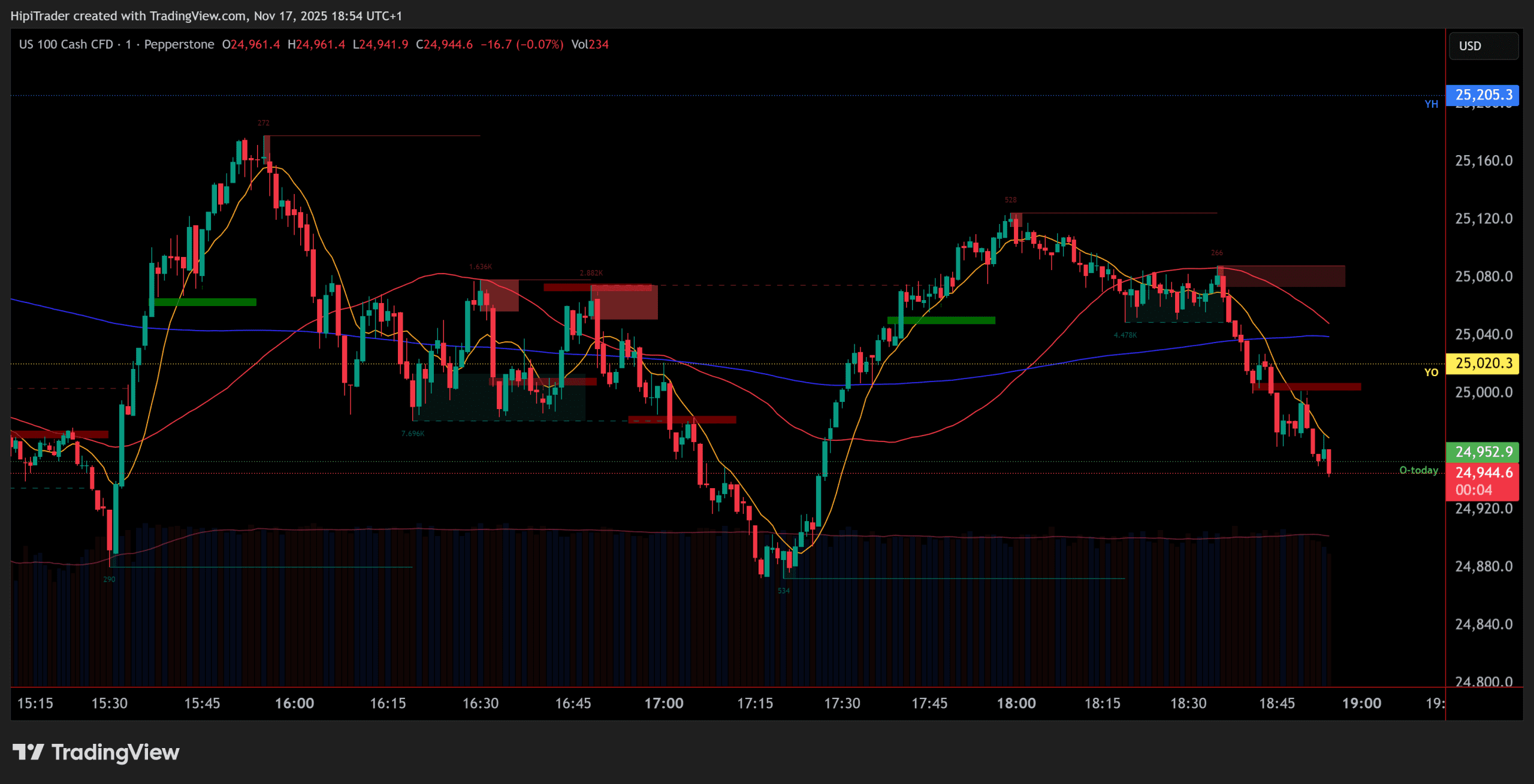This screenshot has height=784, width=1534.
Task: Click the 25,120.0 tick on price scale
Action: tap(1484, 219)
